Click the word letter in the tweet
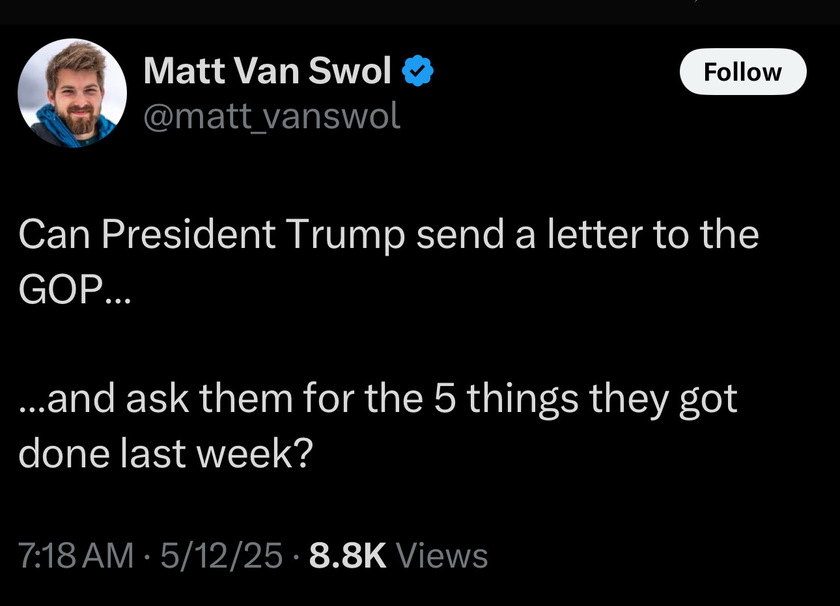This screenshot has width=840, height=606. coord(595,234)
